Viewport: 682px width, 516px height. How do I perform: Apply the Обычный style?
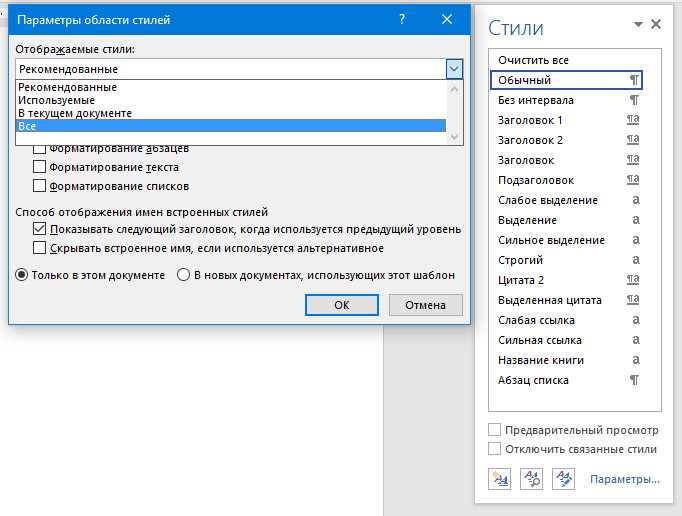[566, 80]
